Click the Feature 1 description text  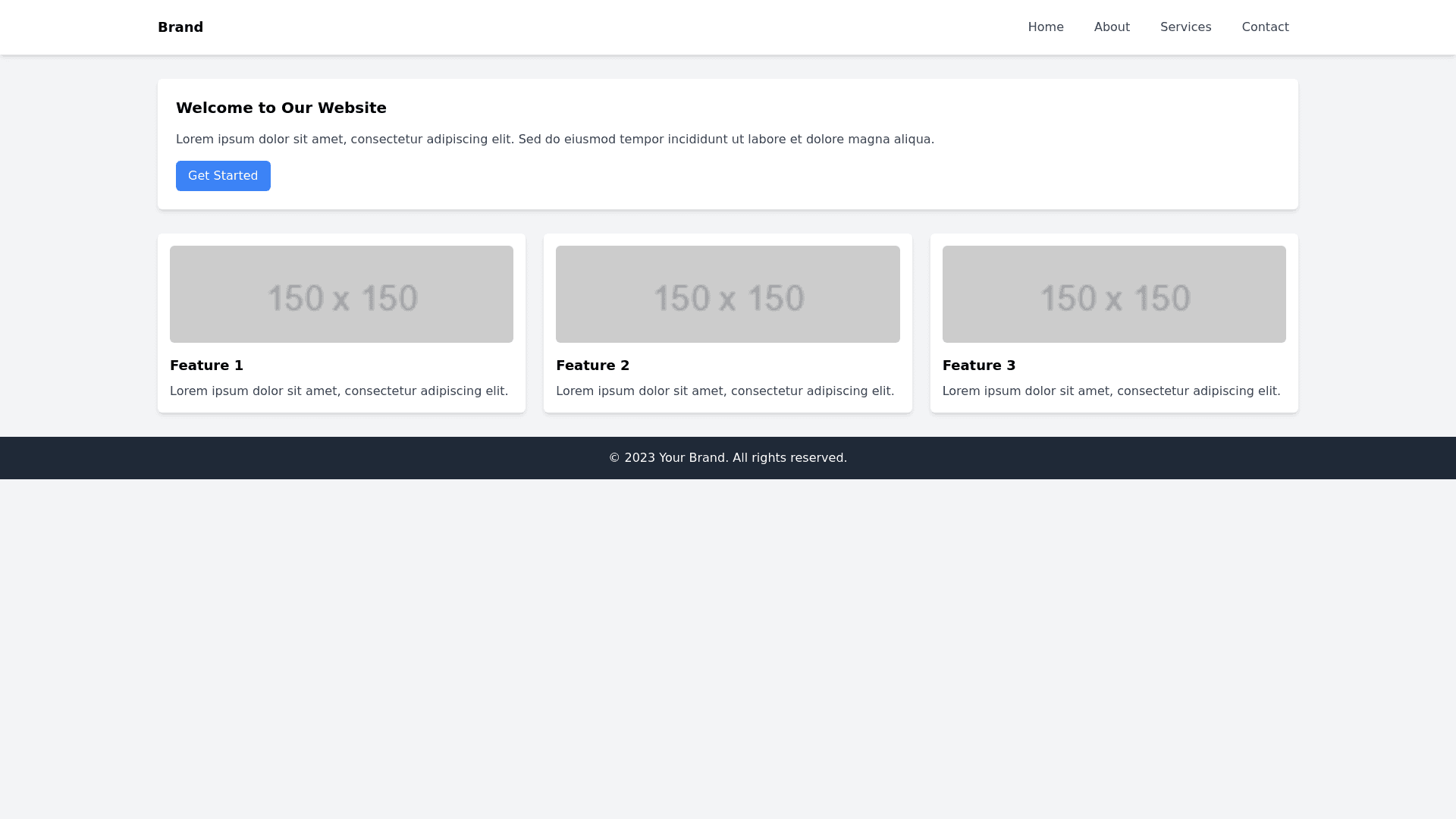click(339, 391)
